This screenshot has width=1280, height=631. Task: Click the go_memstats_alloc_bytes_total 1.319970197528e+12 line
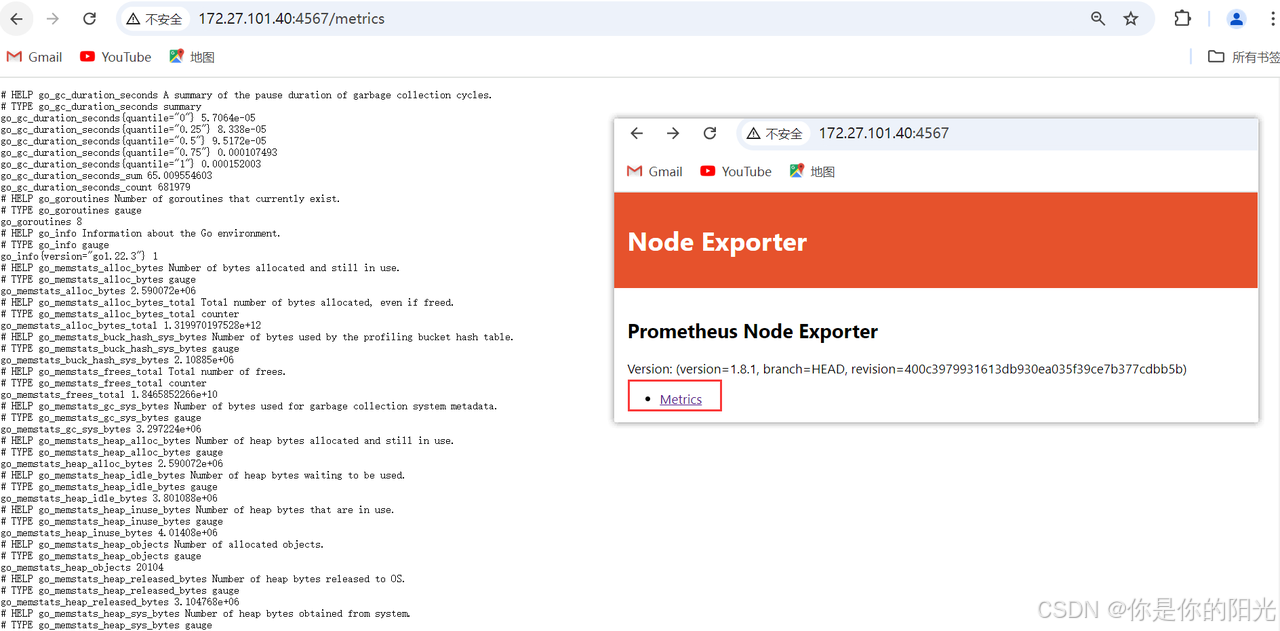[x=131, y=325]
